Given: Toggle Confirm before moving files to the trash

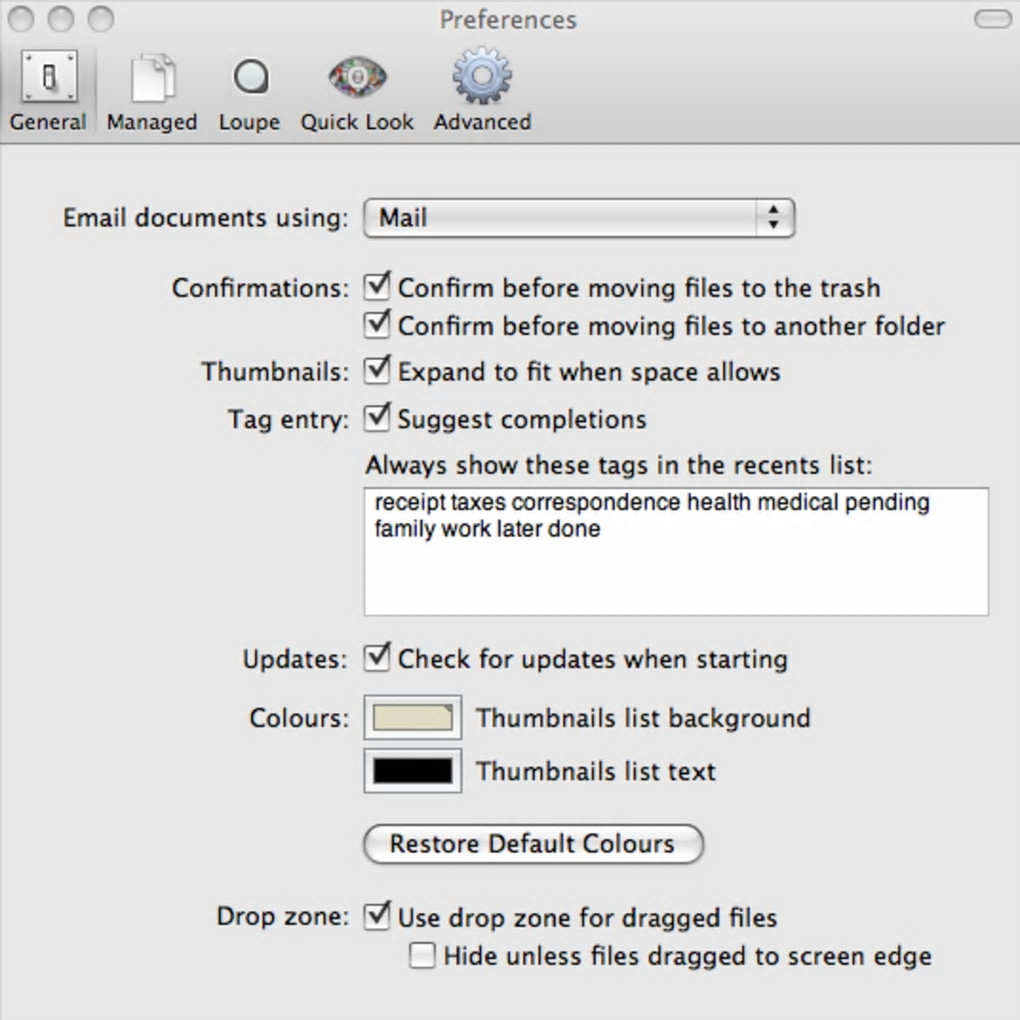Looking at the screenshot, I should click(x=377, y=287).
